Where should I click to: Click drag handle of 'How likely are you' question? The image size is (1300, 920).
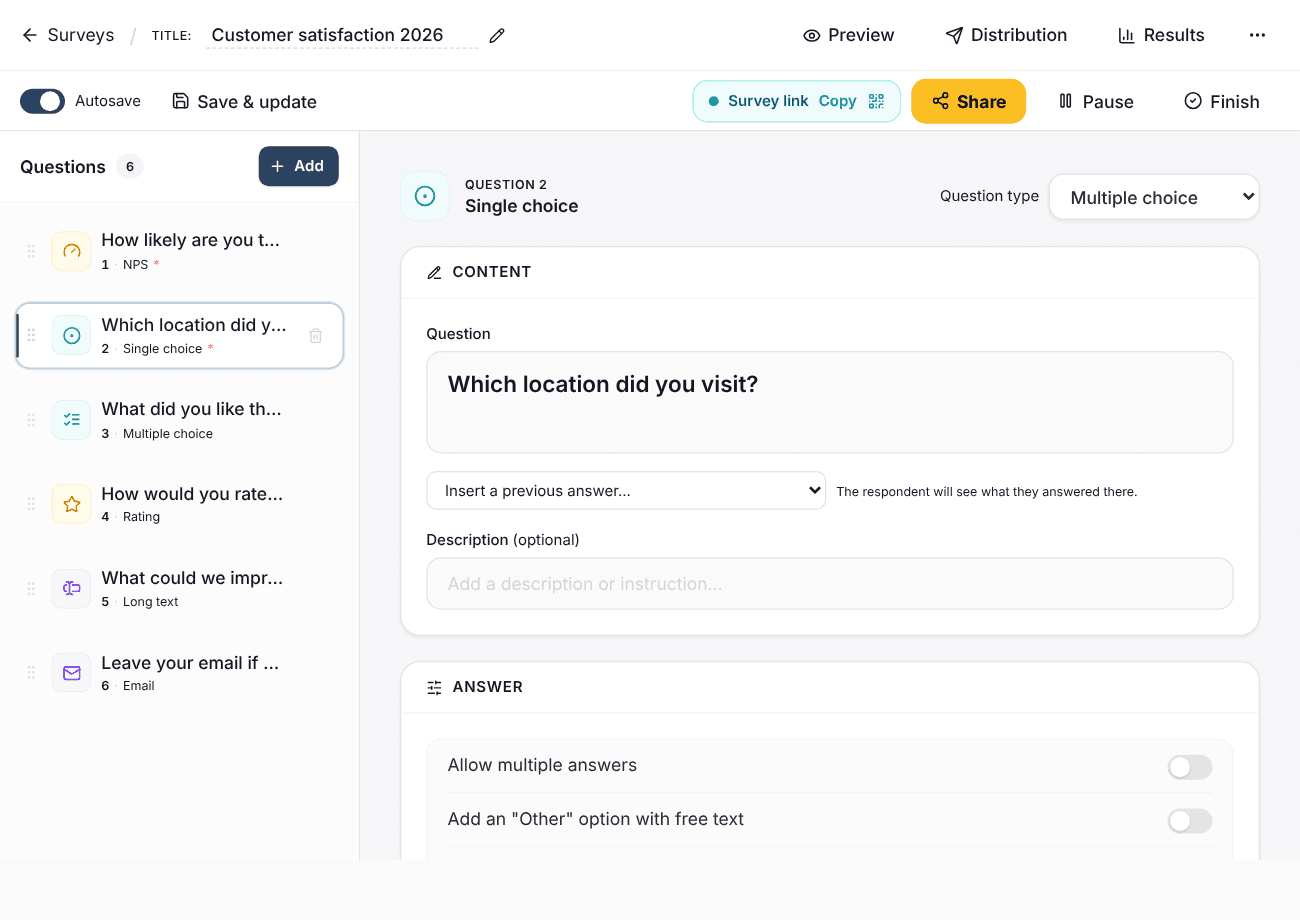(x=31, y=251)
